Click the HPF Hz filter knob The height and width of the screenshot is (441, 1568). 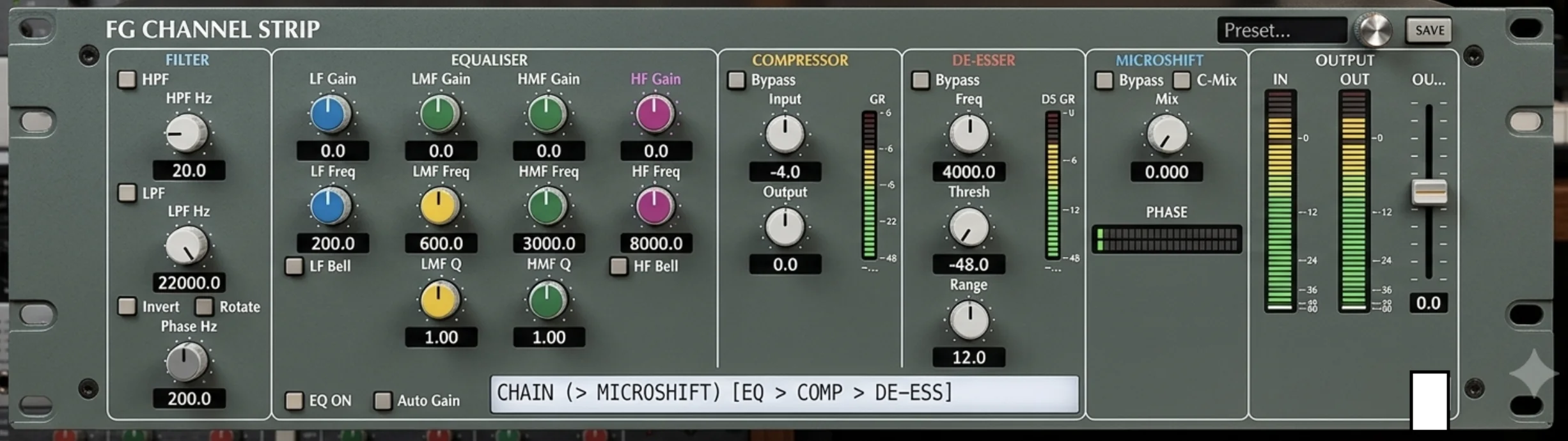(x=187, y=134)
